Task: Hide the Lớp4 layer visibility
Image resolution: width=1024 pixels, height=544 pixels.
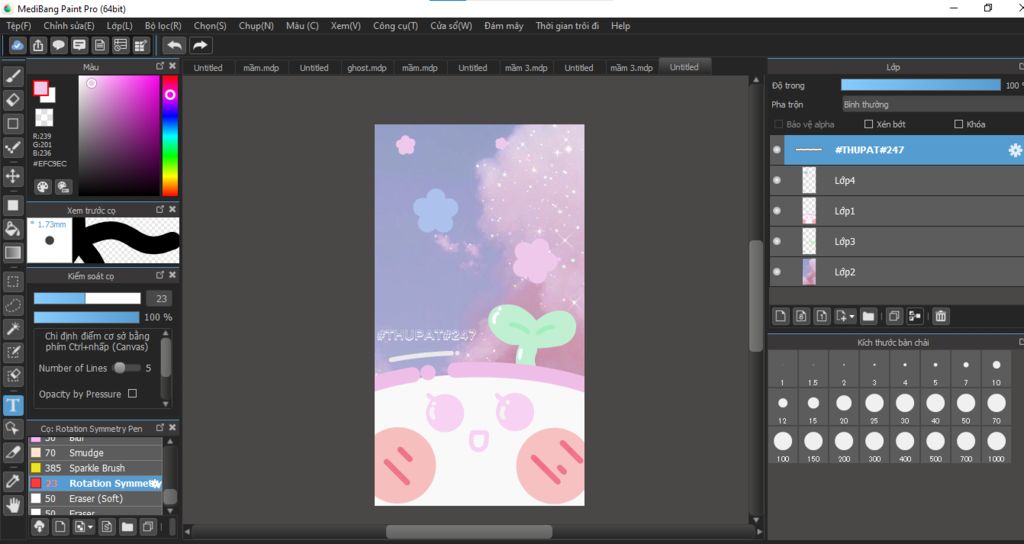Action: pyautogui.click(x=777, y=181)
